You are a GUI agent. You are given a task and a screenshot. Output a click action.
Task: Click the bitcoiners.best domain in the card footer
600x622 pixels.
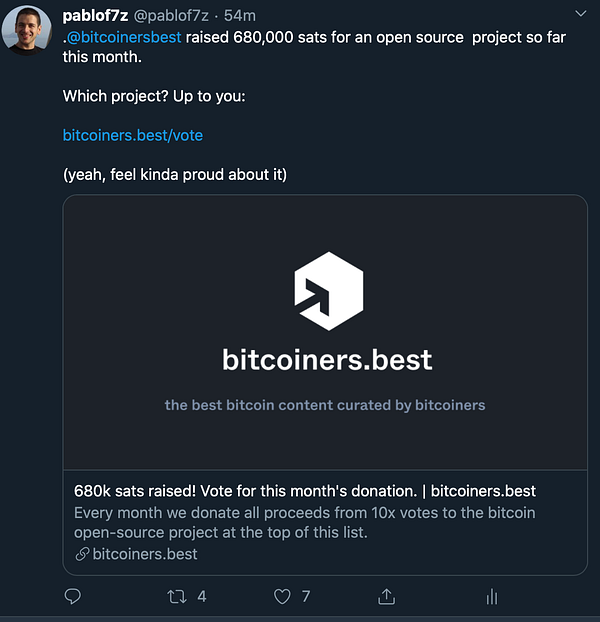click(145, 554)
